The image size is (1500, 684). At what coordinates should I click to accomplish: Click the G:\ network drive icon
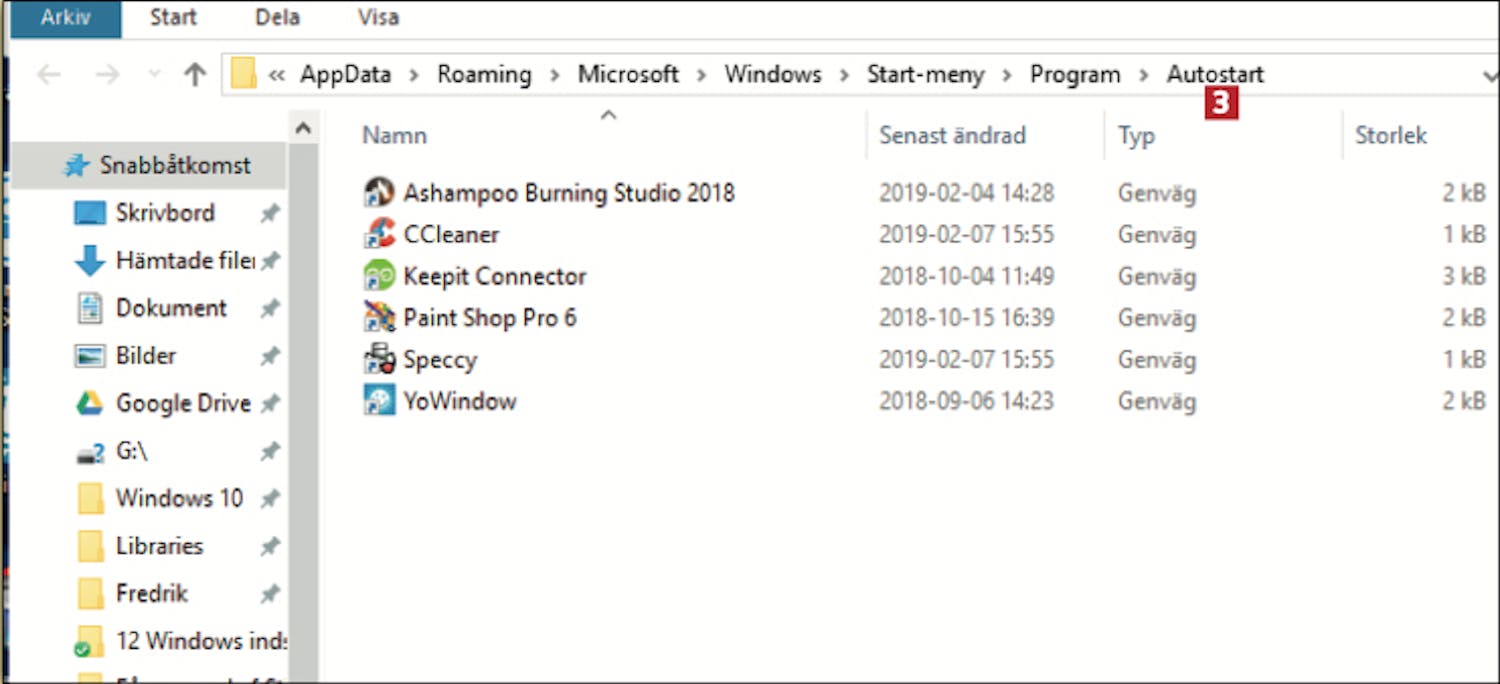90,452
